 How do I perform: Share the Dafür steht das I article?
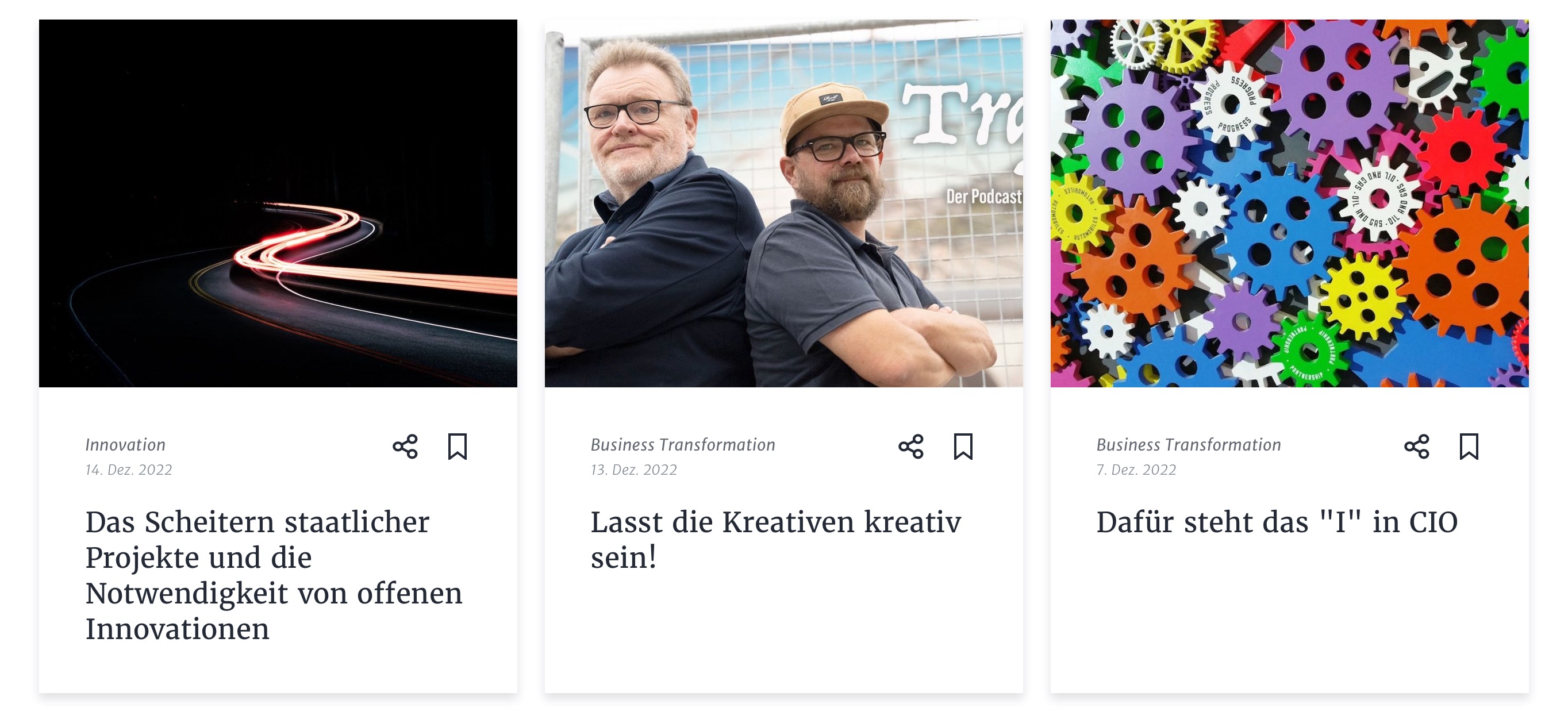pos(1416,447)
